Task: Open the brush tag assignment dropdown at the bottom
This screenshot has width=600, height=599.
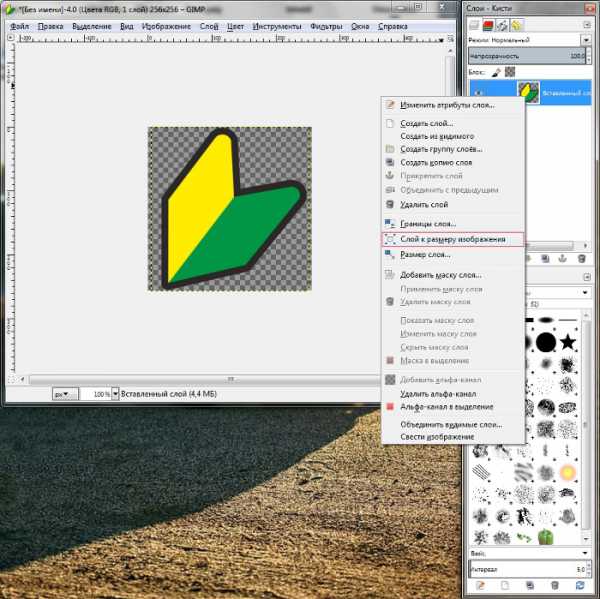Action: coord(585,553)
